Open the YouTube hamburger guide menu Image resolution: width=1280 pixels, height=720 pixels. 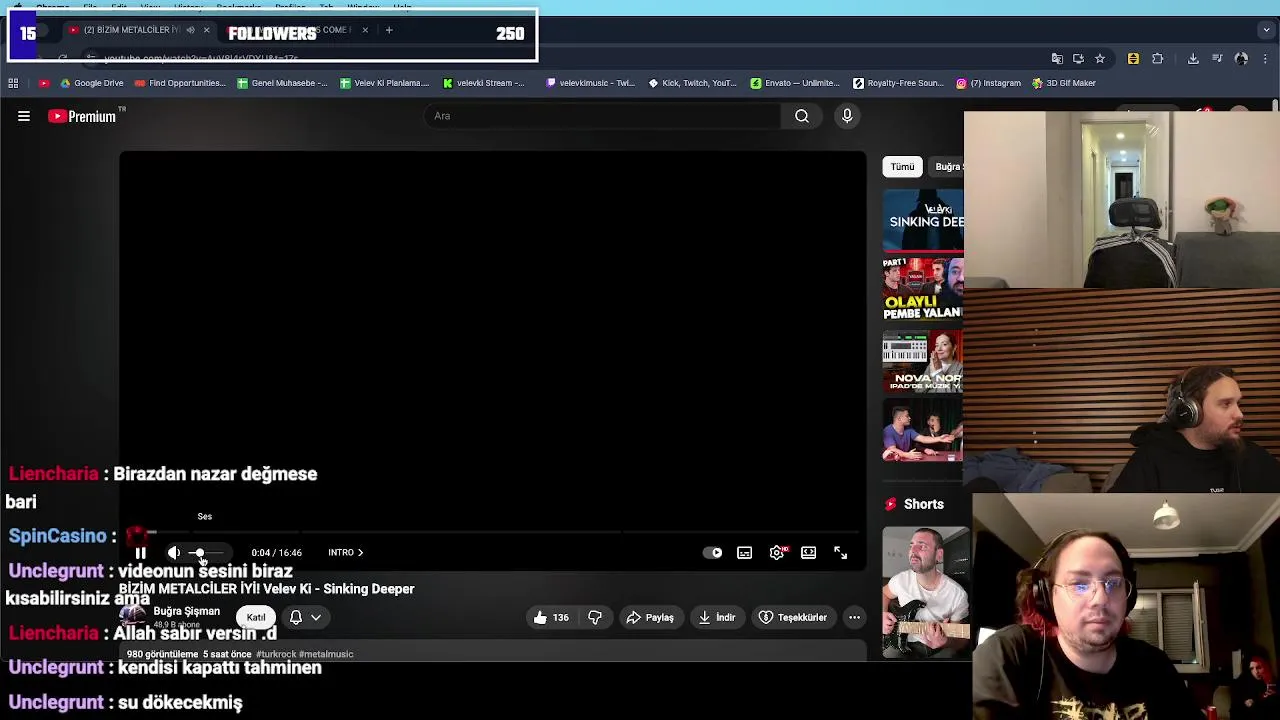(24, 116)
